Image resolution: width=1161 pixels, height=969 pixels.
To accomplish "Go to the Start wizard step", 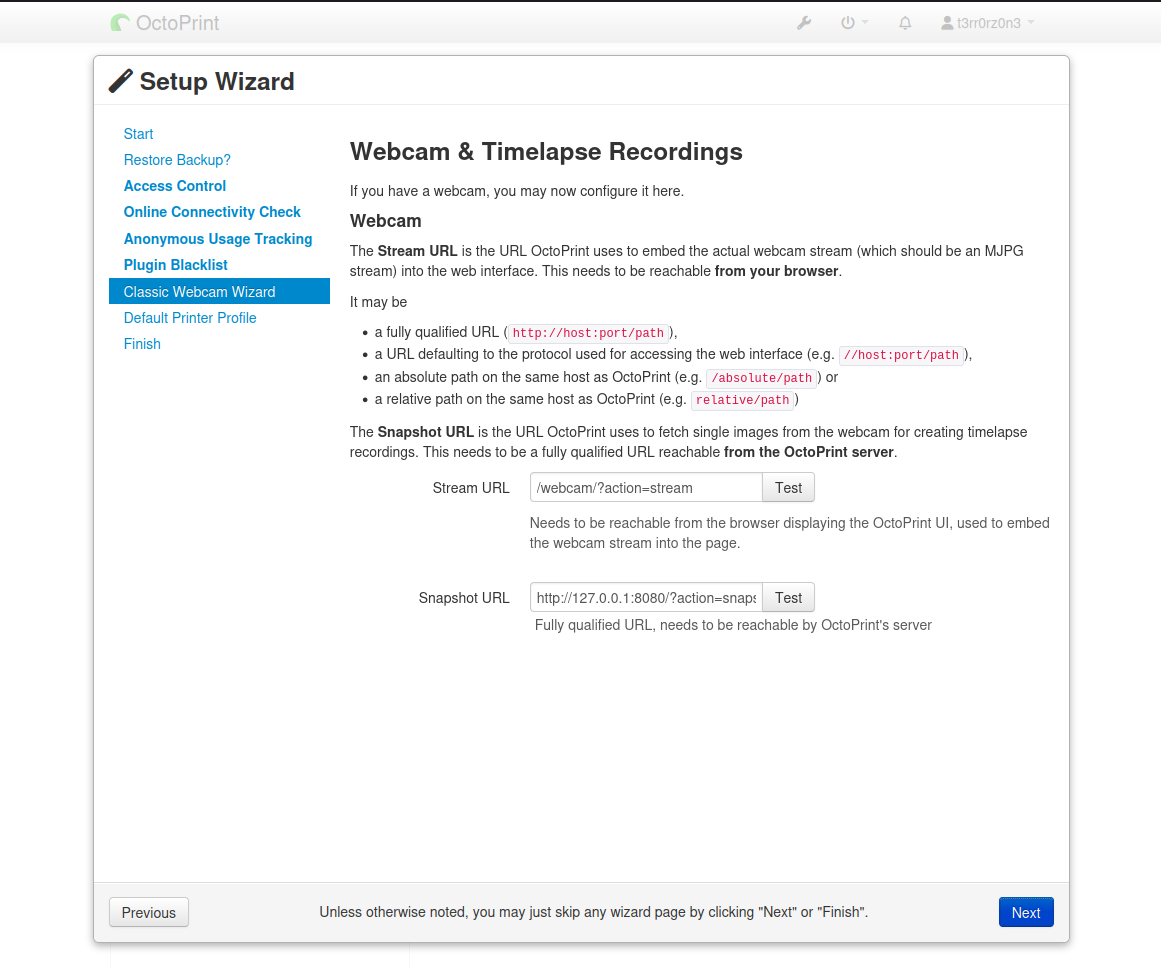I will [138, 134].
